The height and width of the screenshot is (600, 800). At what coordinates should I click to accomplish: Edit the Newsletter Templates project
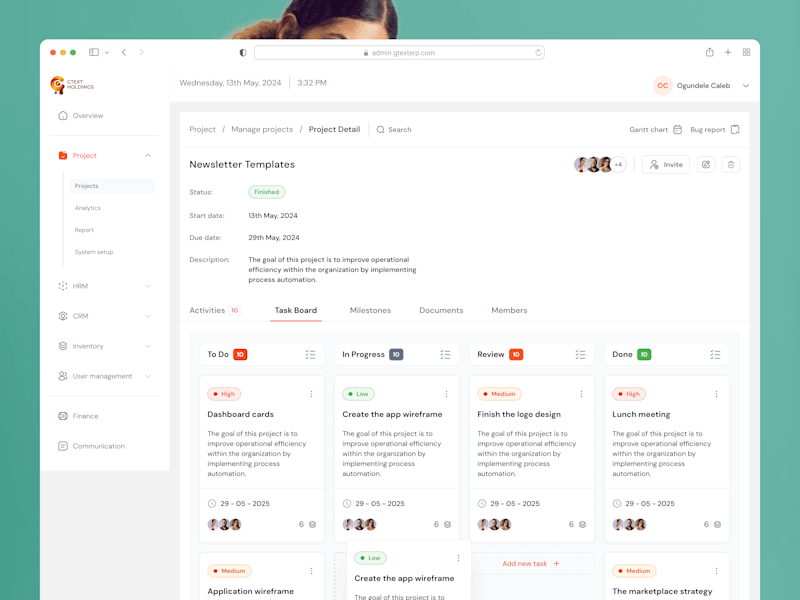click(x=706, y=165)
